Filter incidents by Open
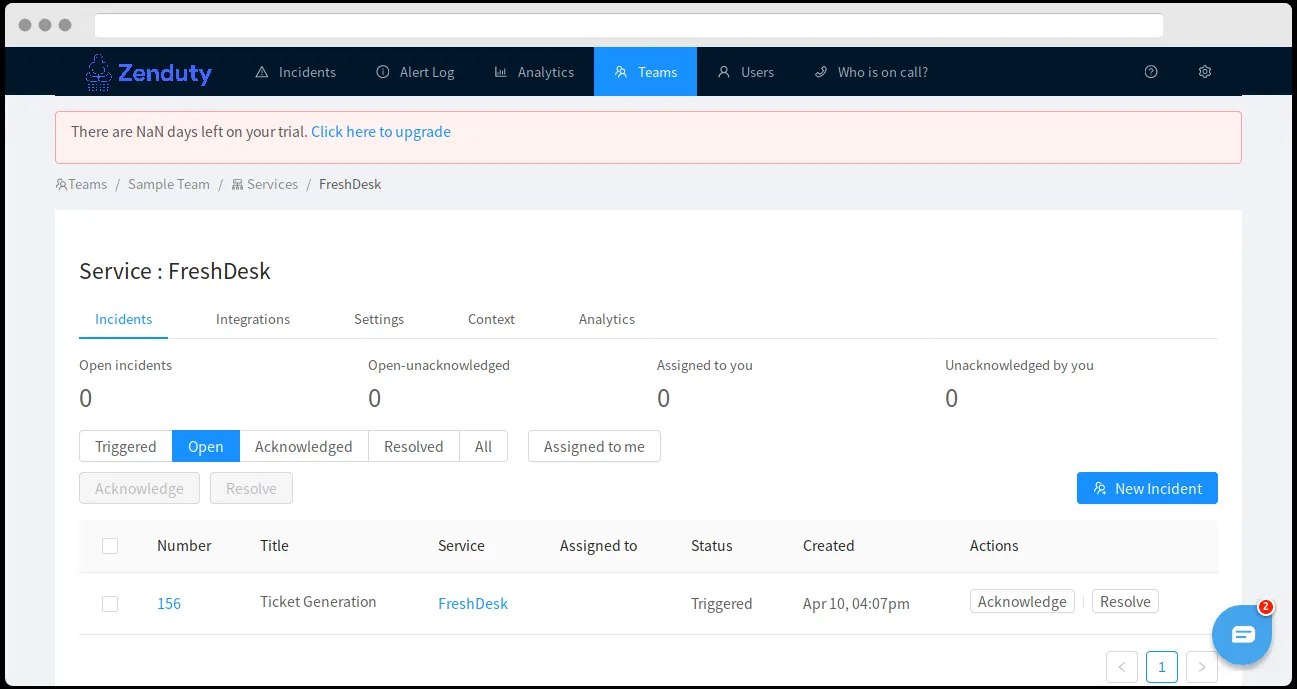The height and width of the screenshot is (689, 1297). tap(206, 447)
